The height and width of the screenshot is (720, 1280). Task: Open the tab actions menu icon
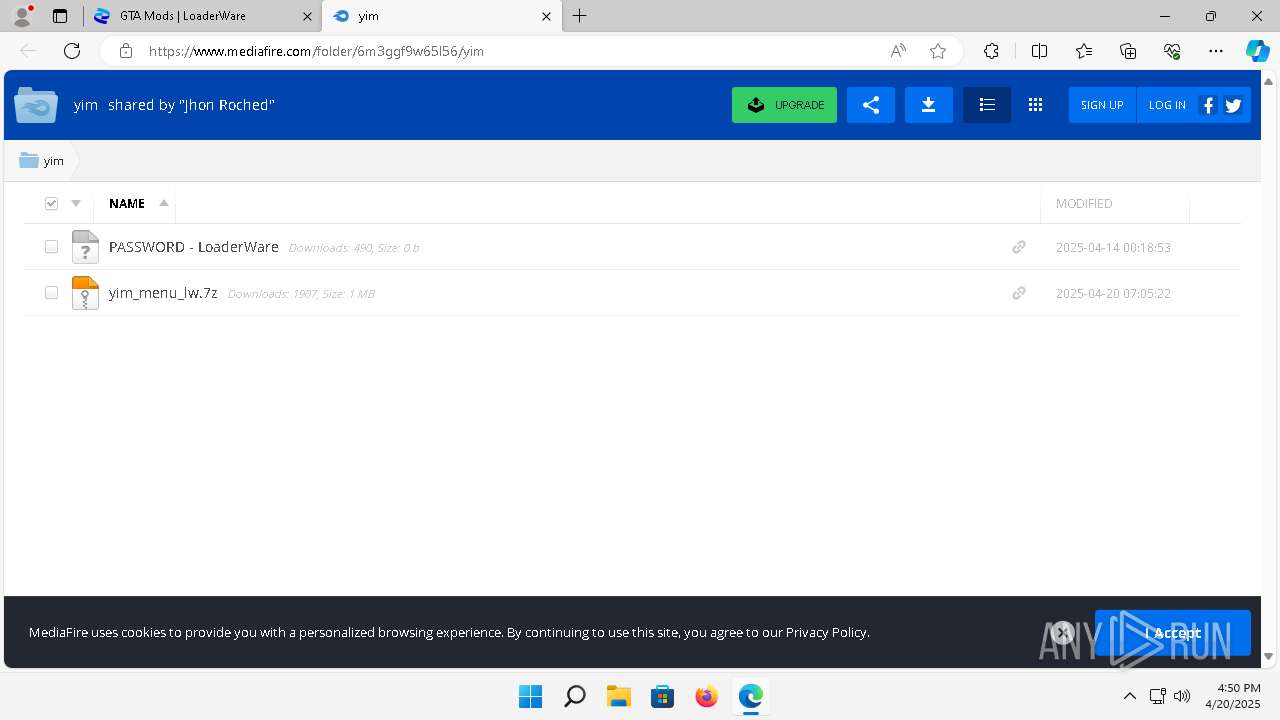(60, 16)
